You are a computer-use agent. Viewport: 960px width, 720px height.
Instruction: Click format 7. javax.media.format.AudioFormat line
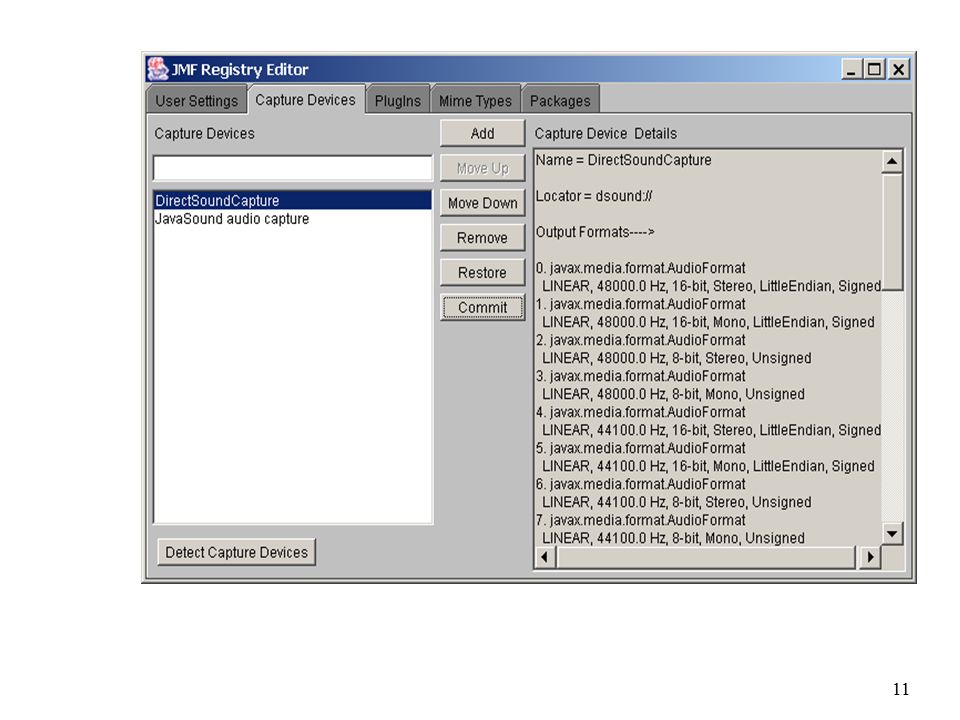640,520
